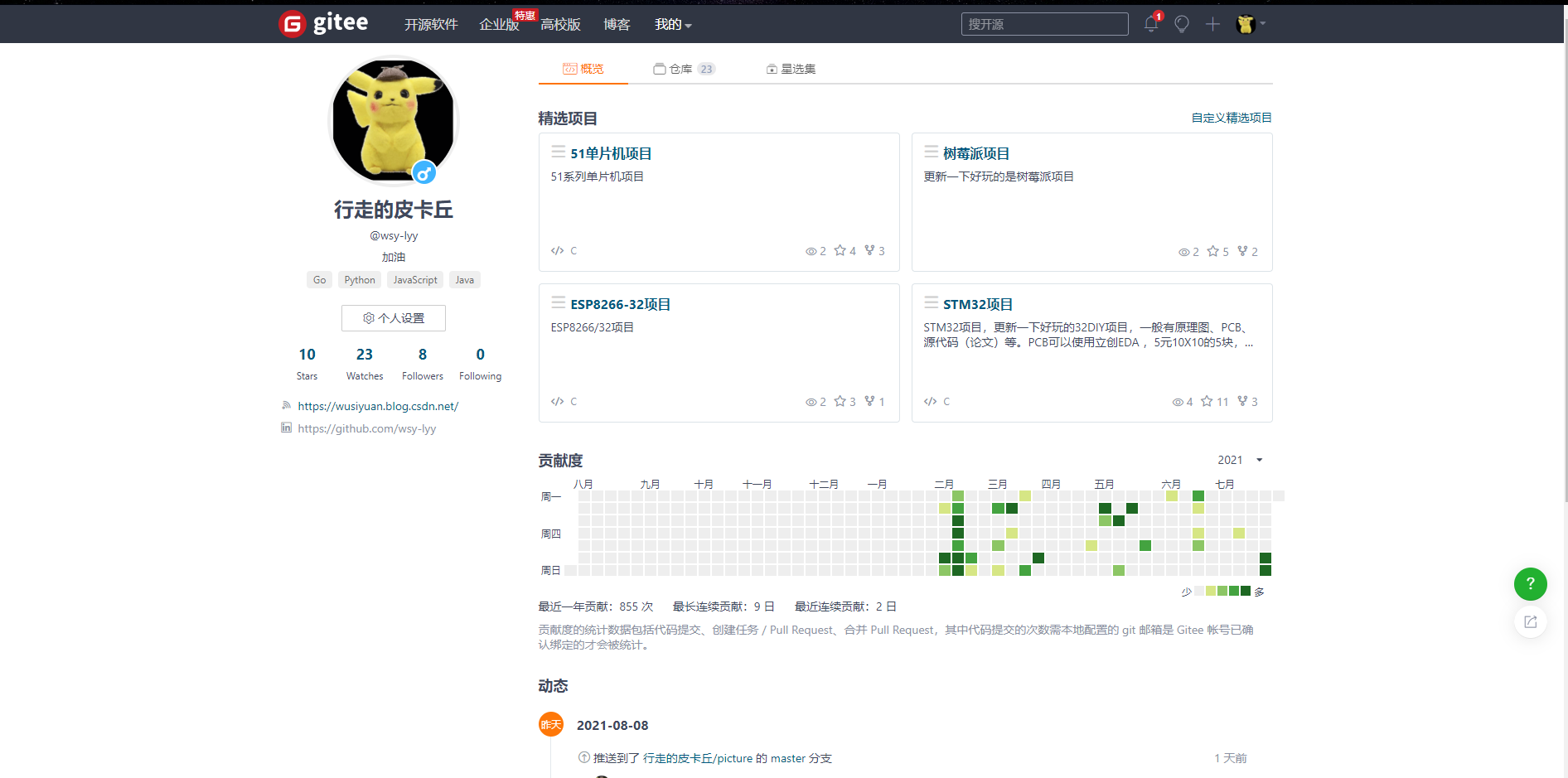The width and height of the screenshot is (1568, 778).
Task: Click the lightbulb feedback icon
Action: pyautogui.click(x=1181, y=24)
